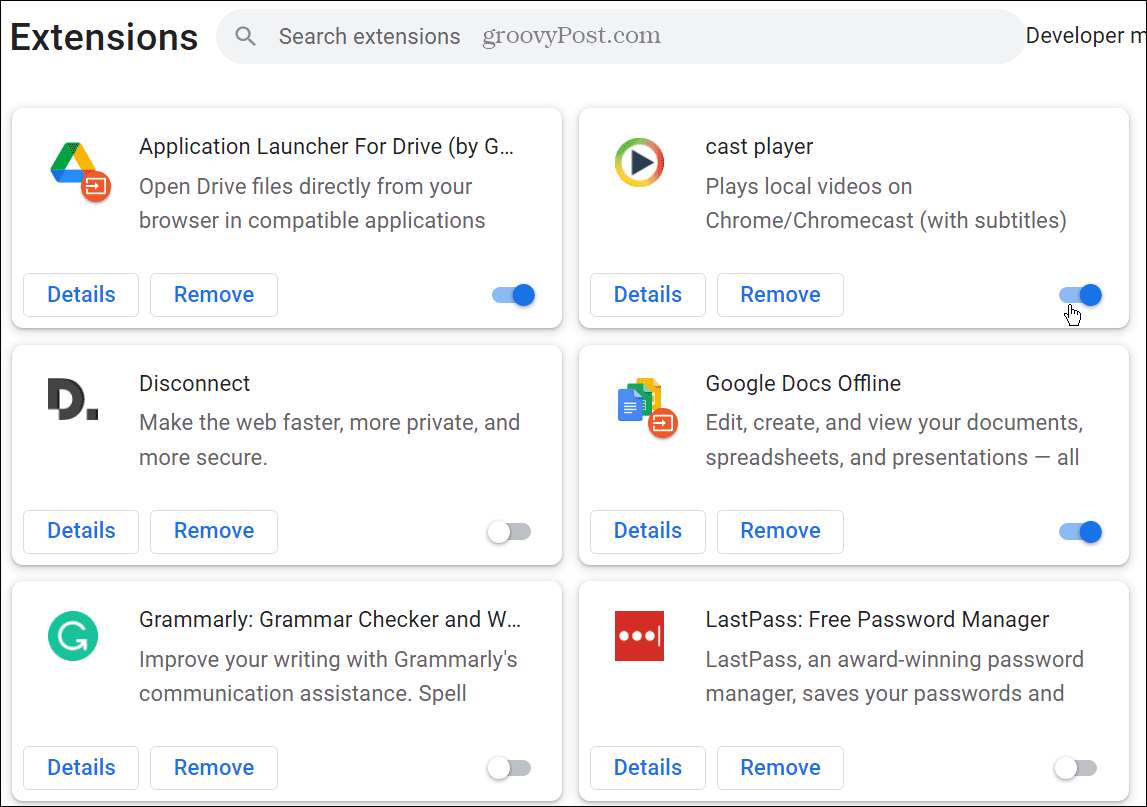This screenshot has width=1147, height=807.
Task: Click the Search extensions field
Action: (x=620, y=36)
